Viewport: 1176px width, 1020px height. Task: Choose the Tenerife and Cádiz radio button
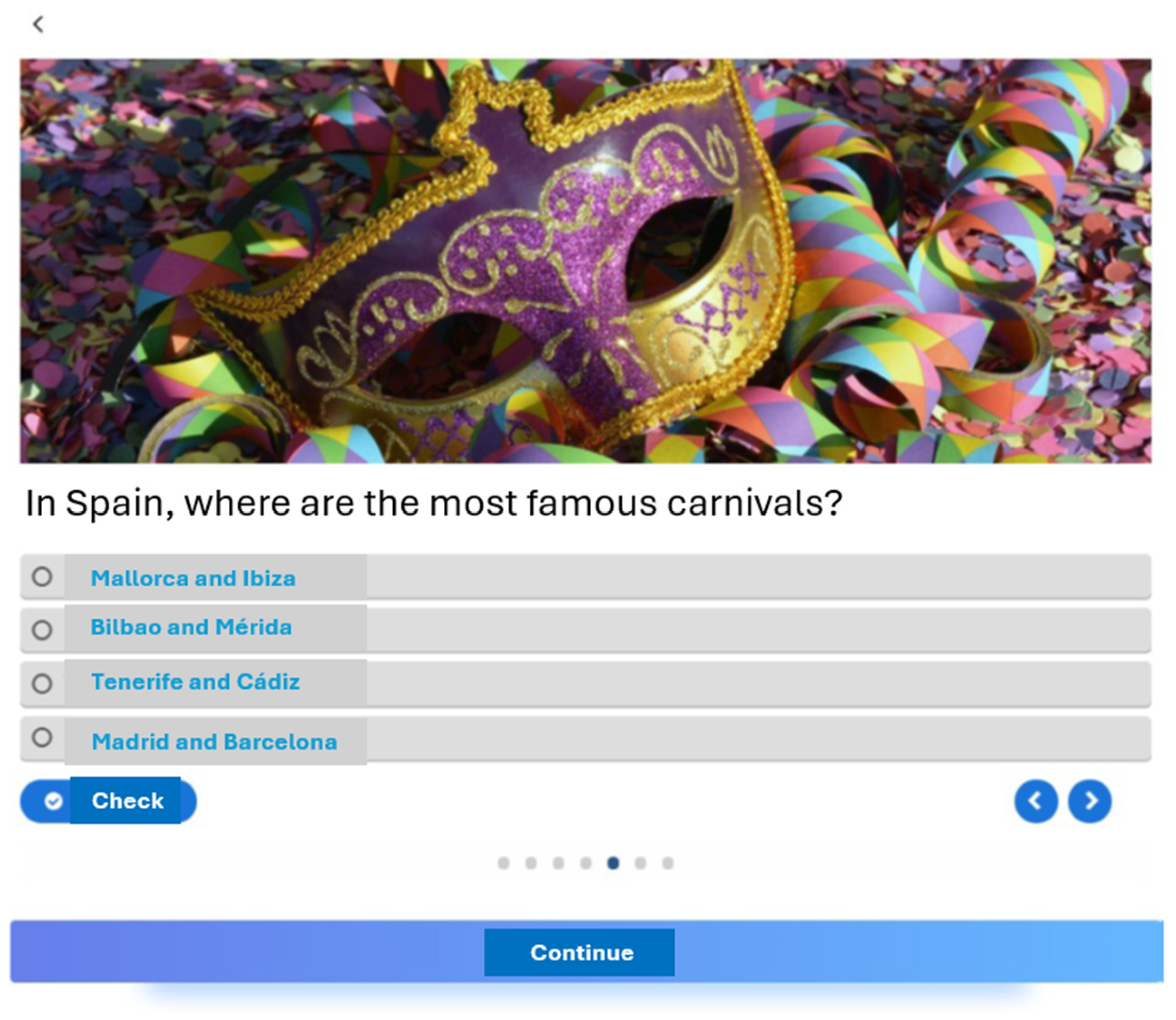click(42, 683)
